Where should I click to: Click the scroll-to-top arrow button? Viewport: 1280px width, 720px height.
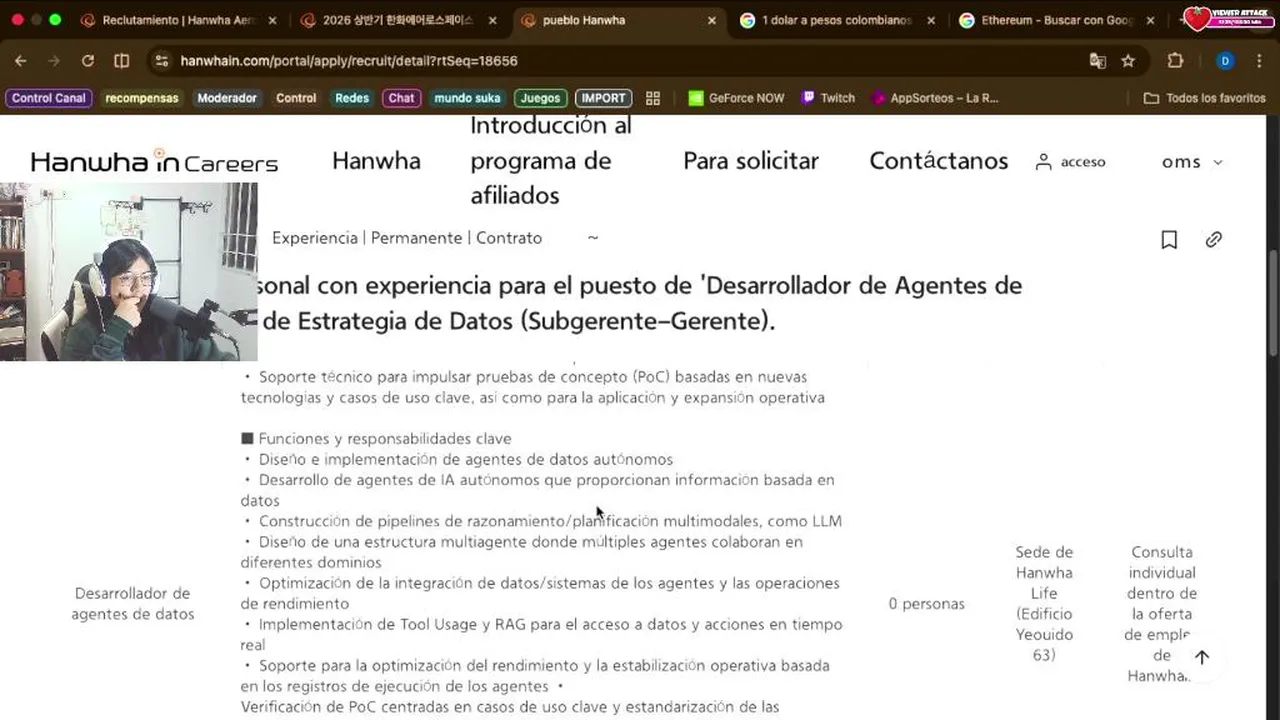pyautogui.click(x=1202, y=657)
